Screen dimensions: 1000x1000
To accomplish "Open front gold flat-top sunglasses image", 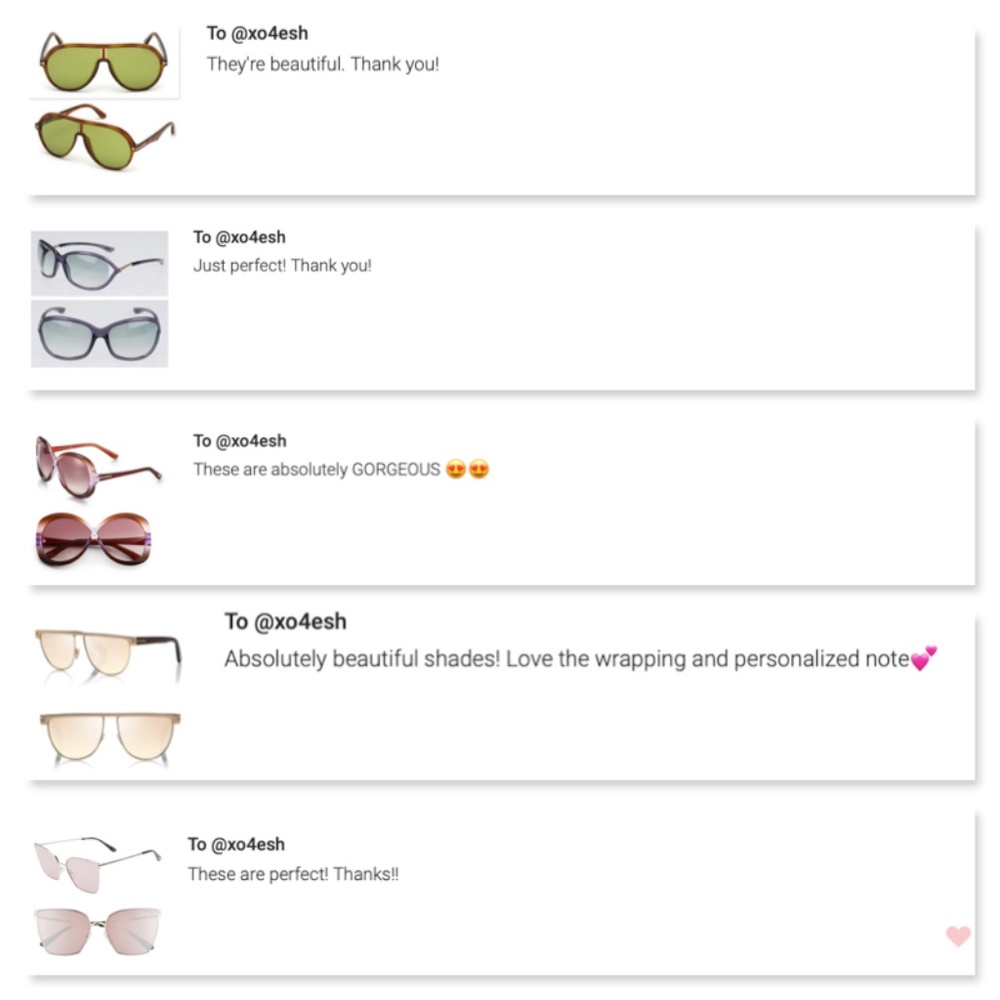I will point(109,737).
